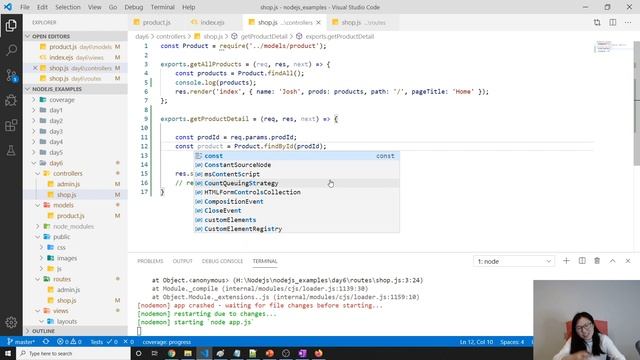Split the terminal panel
This screenshot has width=640, height=360.
point(582,261)
